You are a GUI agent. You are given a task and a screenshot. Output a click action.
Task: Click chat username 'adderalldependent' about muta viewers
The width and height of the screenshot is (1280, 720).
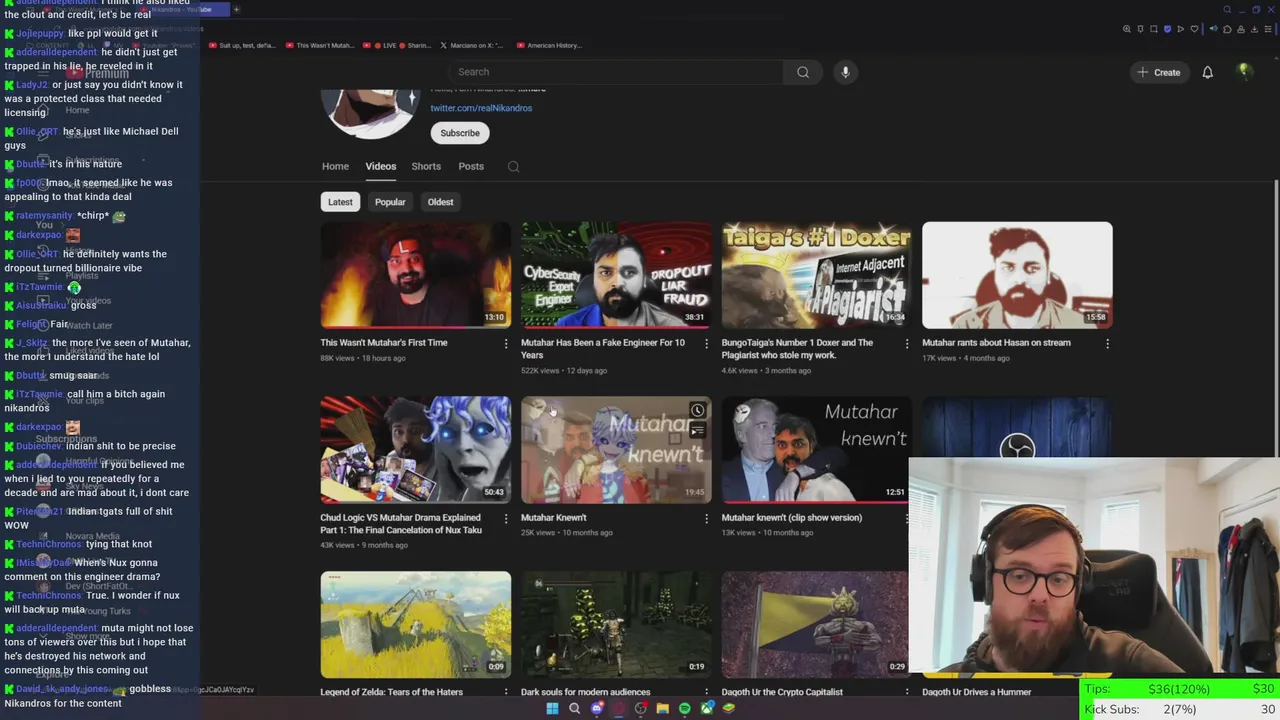pos(56,628)
